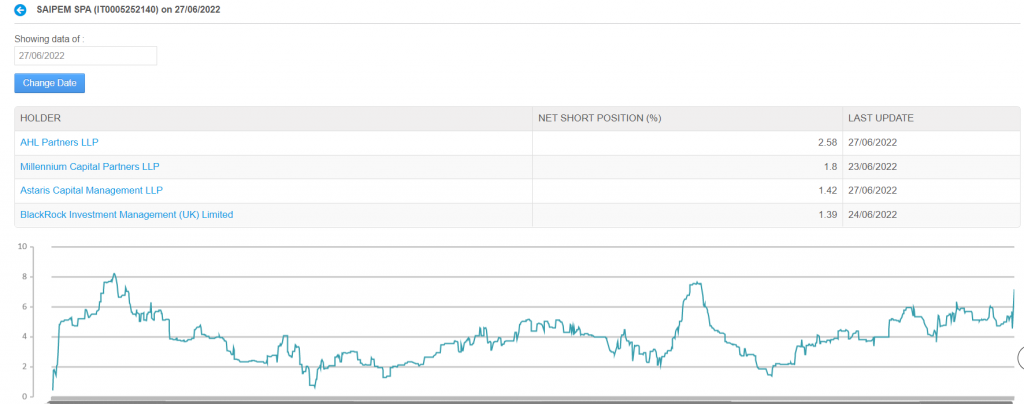Select the 2.58 net short position value
1024x404 pixels.
pyautogui.click(x=828, y=142)
